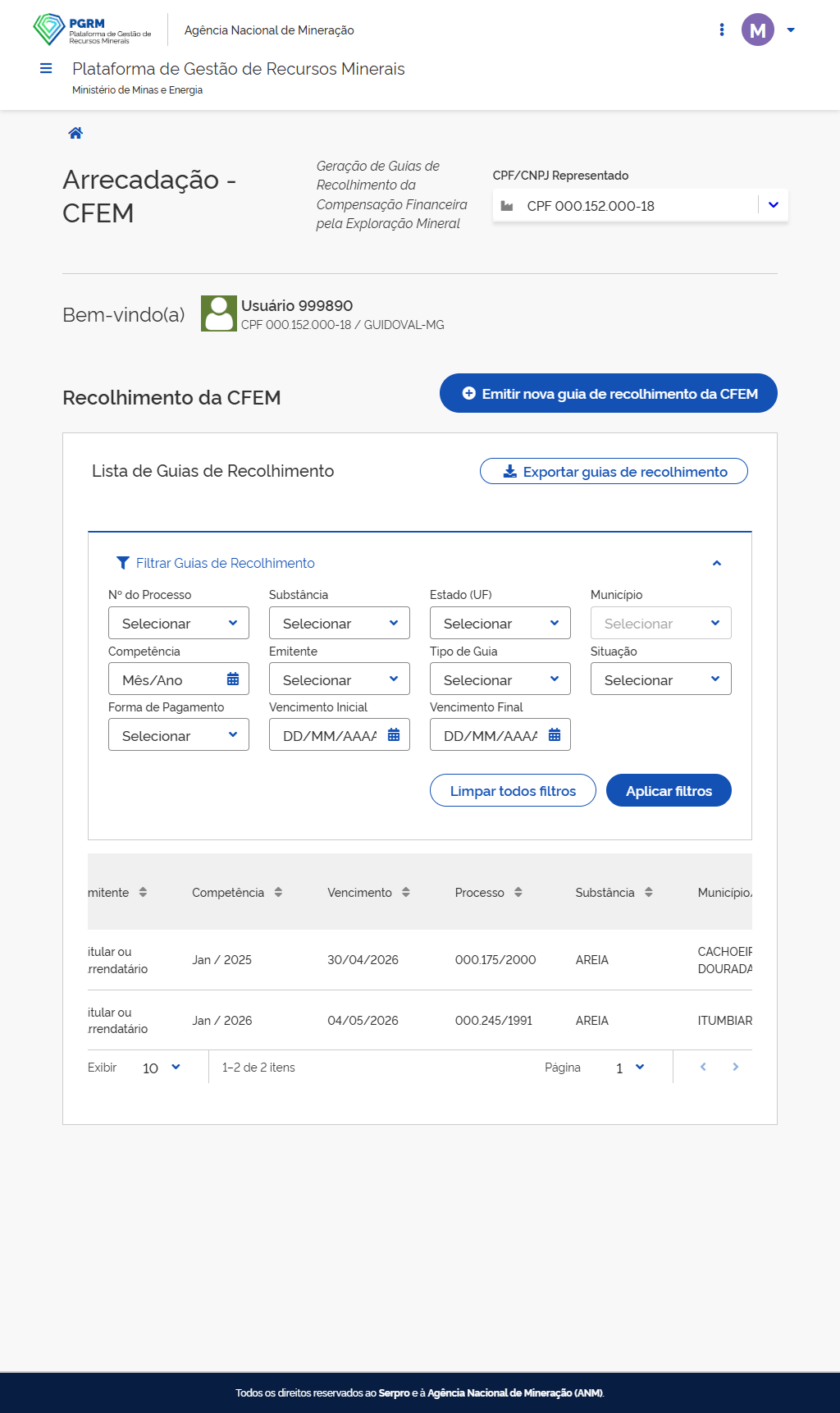Image resolution: width=840 pixels, height=1413 pixels.
Task: Click the user avatar M
Action: (758, 30)
